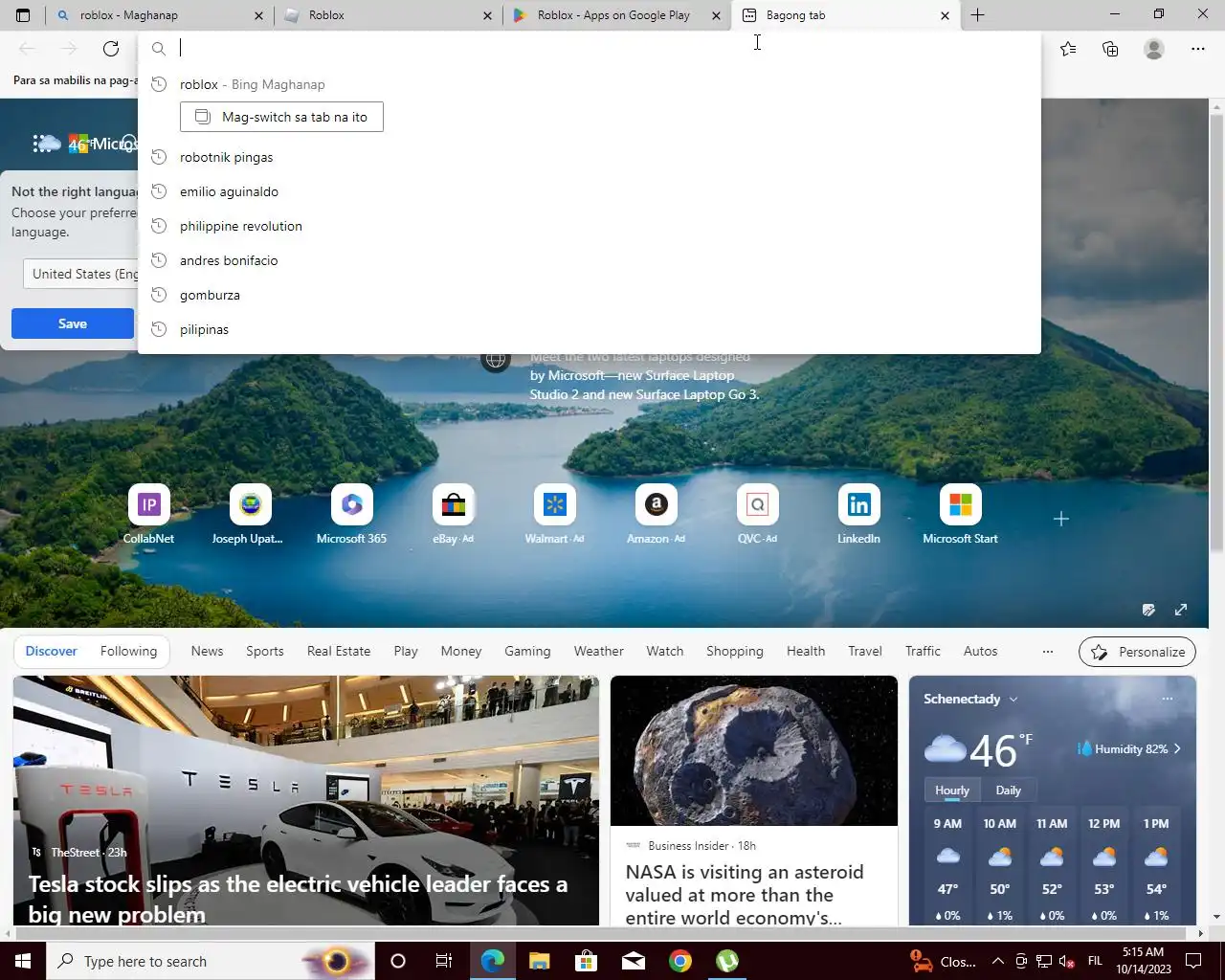Open the Settings and more menu

1198,49
